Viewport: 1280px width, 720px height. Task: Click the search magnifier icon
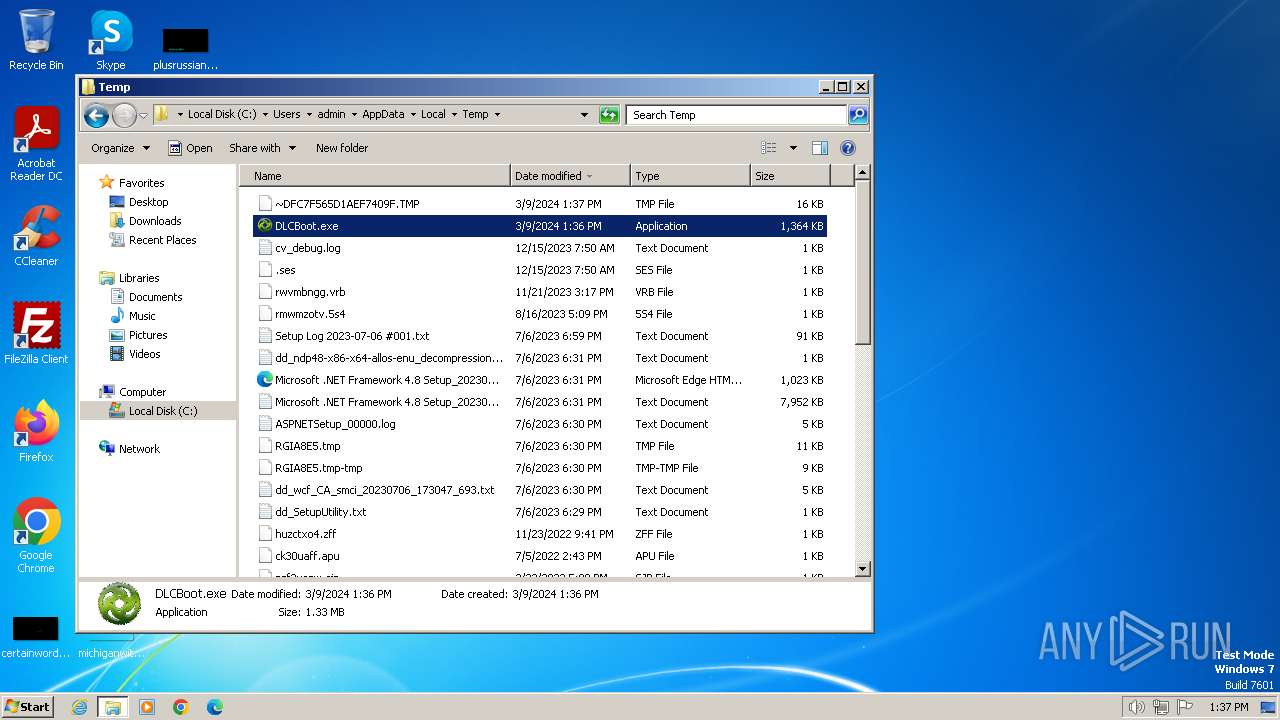pos(858,115)
